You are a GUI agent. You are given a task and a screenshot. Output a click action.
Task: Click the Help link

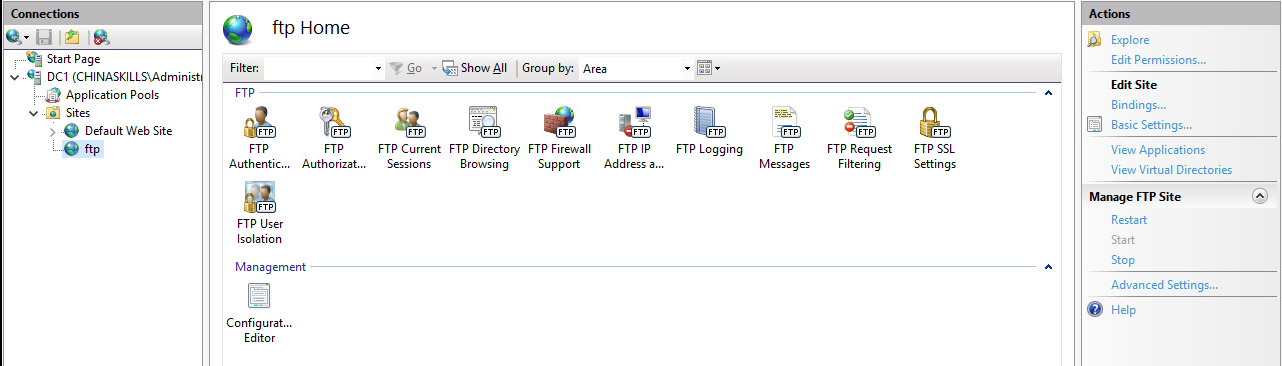[1123, 310]
